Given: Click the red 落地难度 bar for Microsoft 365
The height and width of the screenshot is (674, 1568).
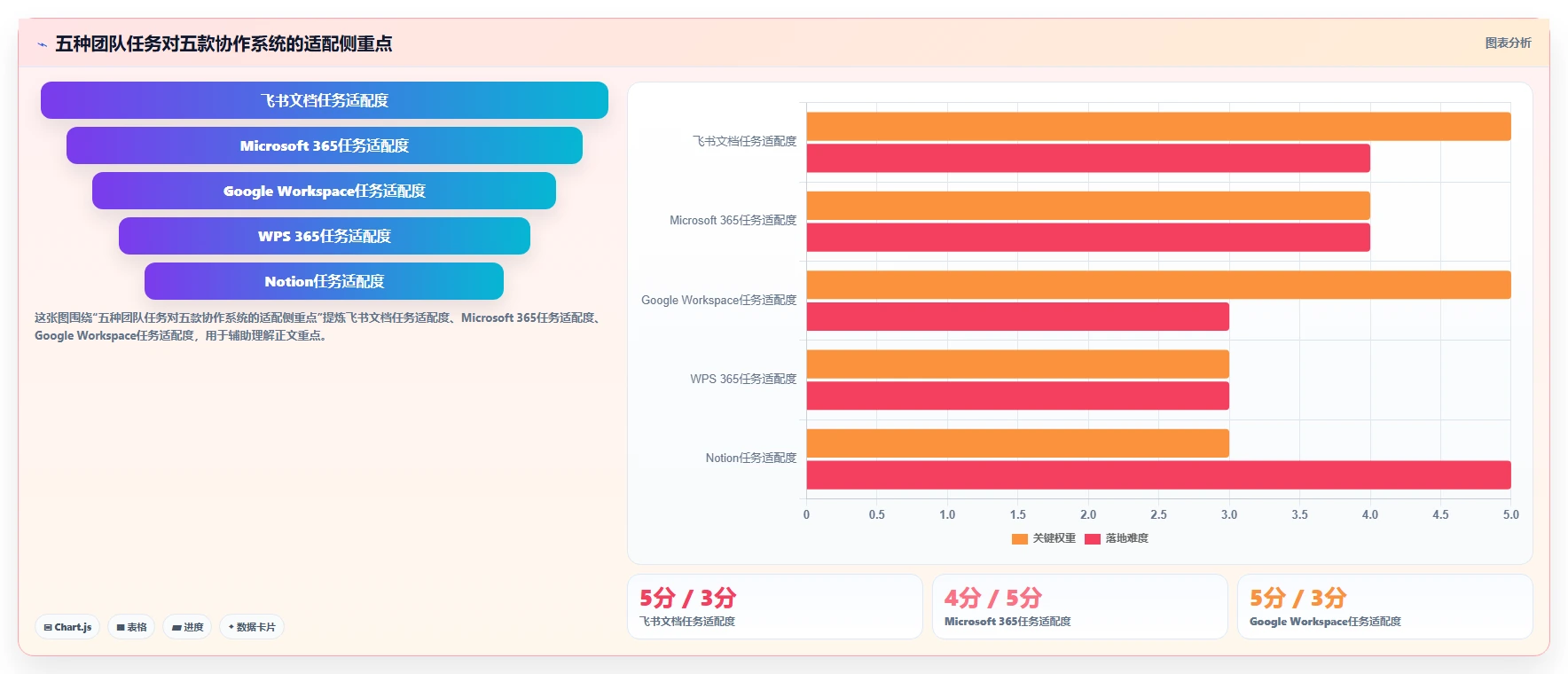Looking at the screenshot, I should pyautogui.click(x=1088, y=238).
